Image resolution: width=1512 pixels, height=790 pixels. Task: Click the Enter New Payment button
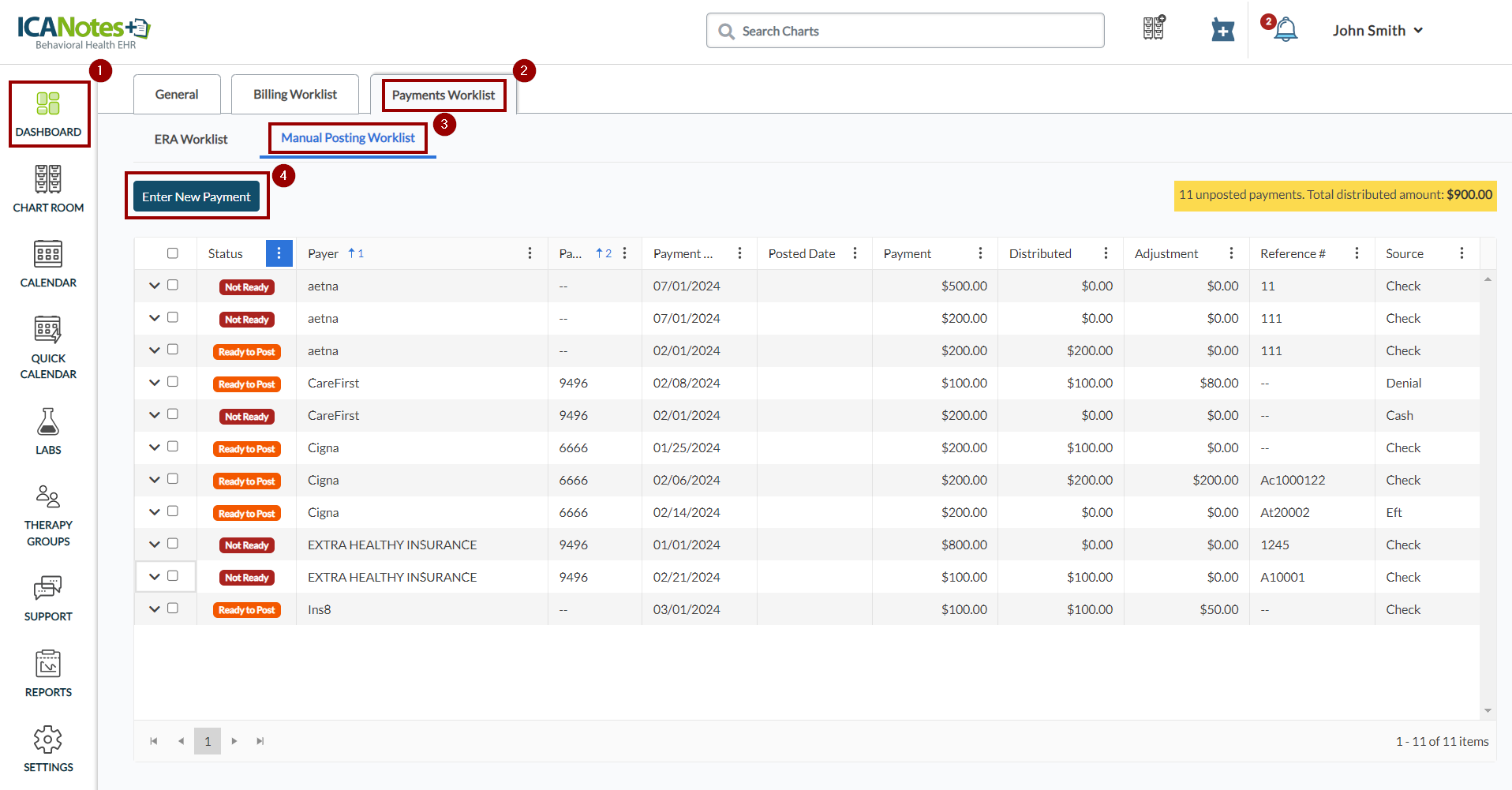point(196,197)
